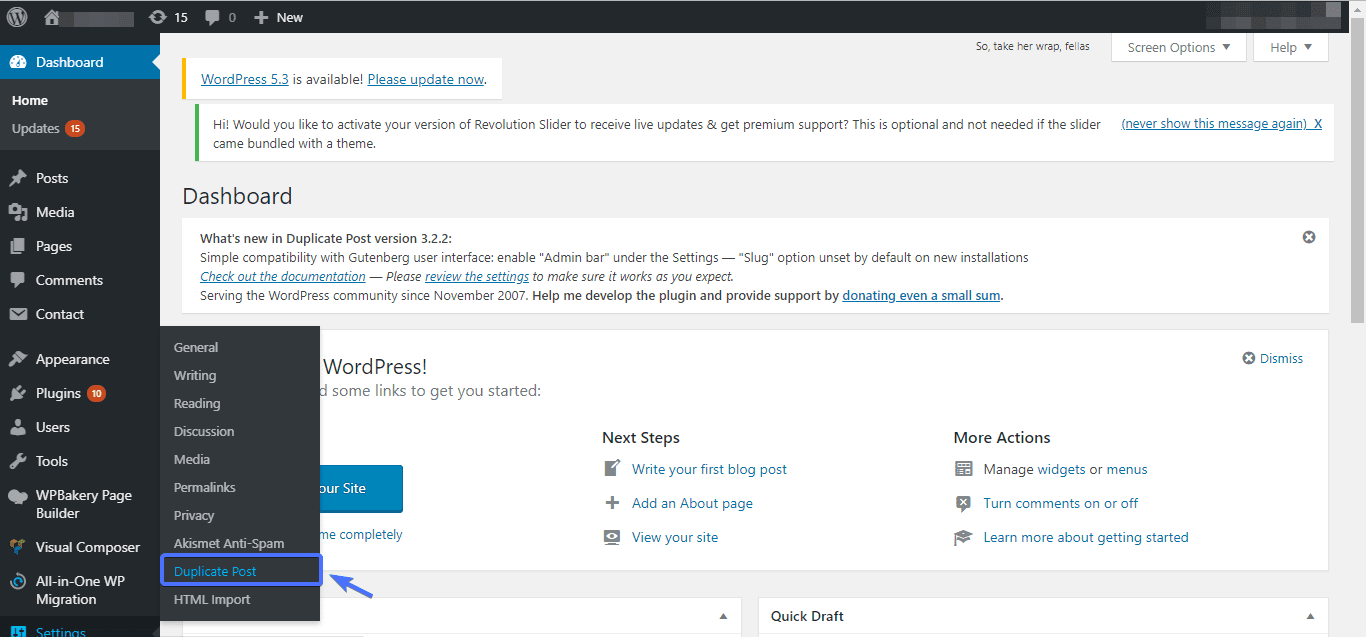Click the plus icon beside About page

[612, 503]
